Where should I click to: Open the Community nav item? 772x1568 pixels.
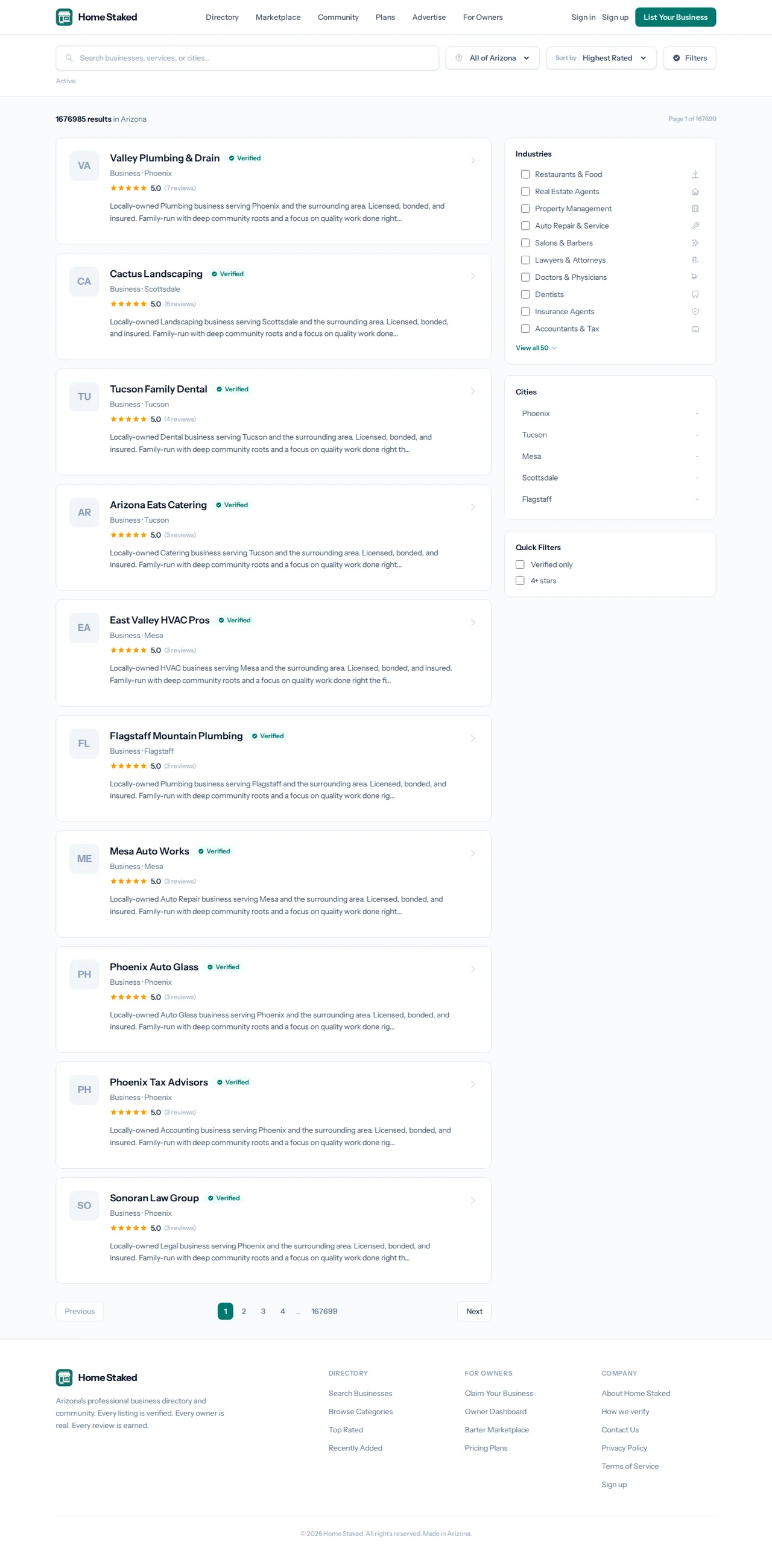click(338, 17)
